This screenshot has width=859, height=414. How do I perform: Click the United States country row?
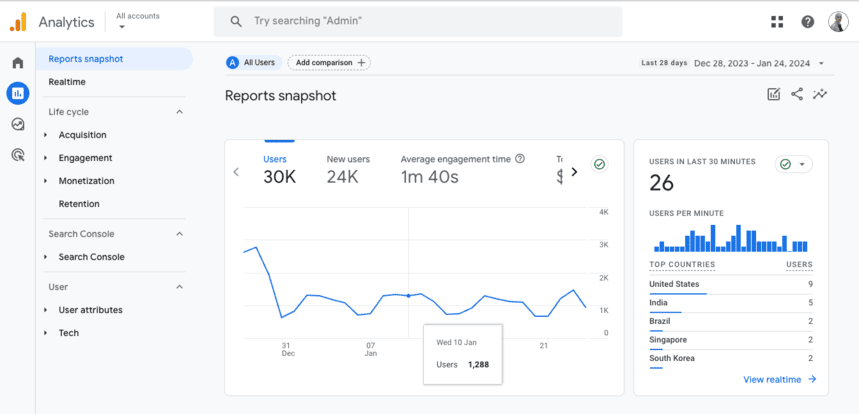pyautogui.click(x=731, y=284)
